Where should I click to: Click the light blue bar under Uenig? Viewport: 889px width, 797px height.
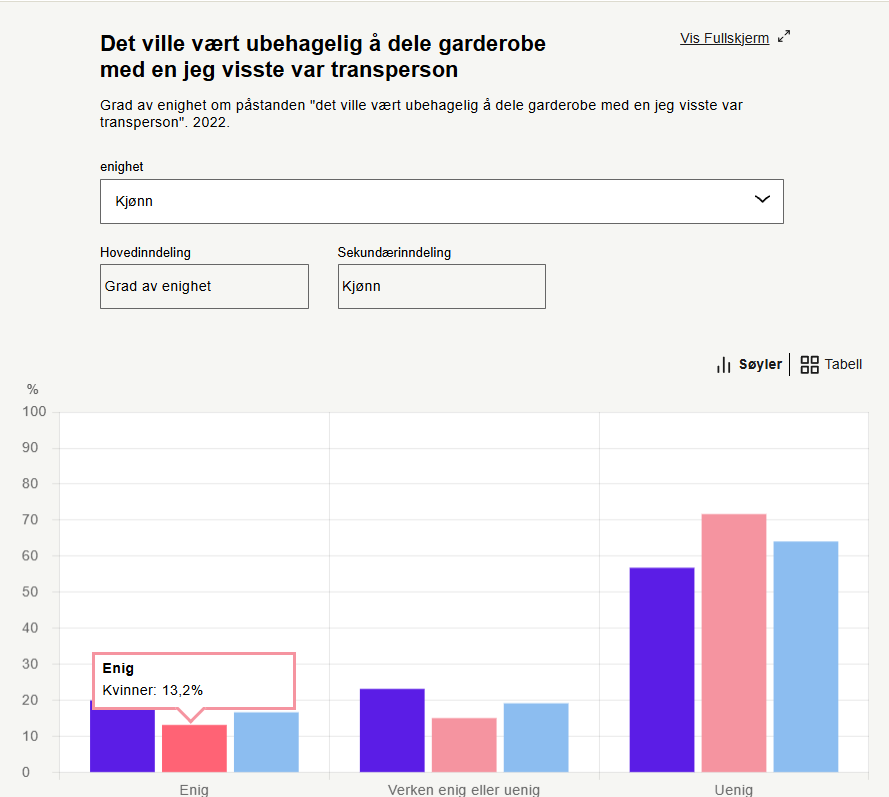tap(806, 657)
